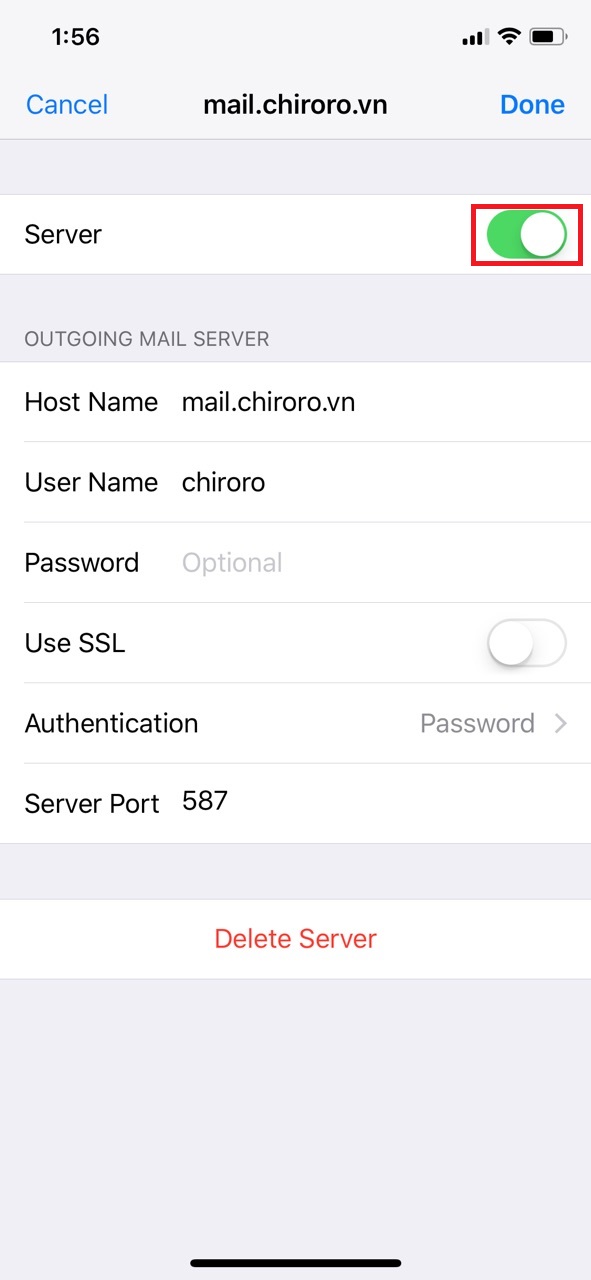Tap the 1:56 clock in status bar
Screen dimensions: 591x1280
tap(76, 37)
